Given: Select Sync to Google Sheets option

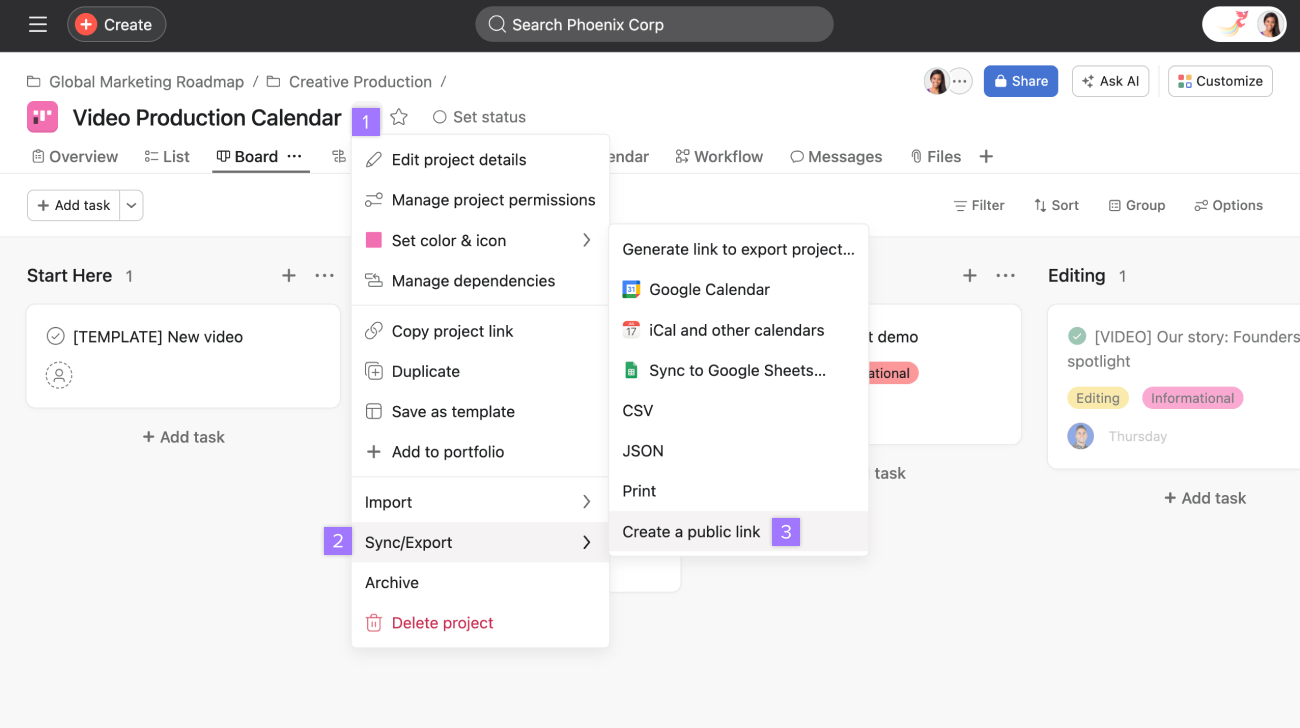Looking at the screenshot, I should click(736, 370).
